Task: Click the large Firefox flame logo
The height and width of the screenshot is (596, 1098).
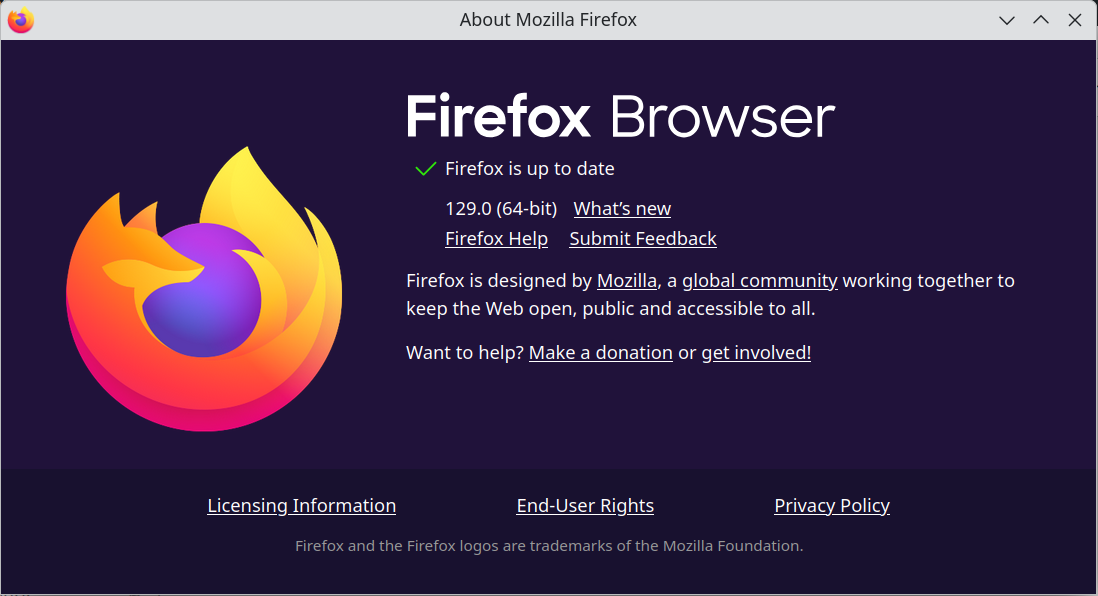Action: [204, 290]
